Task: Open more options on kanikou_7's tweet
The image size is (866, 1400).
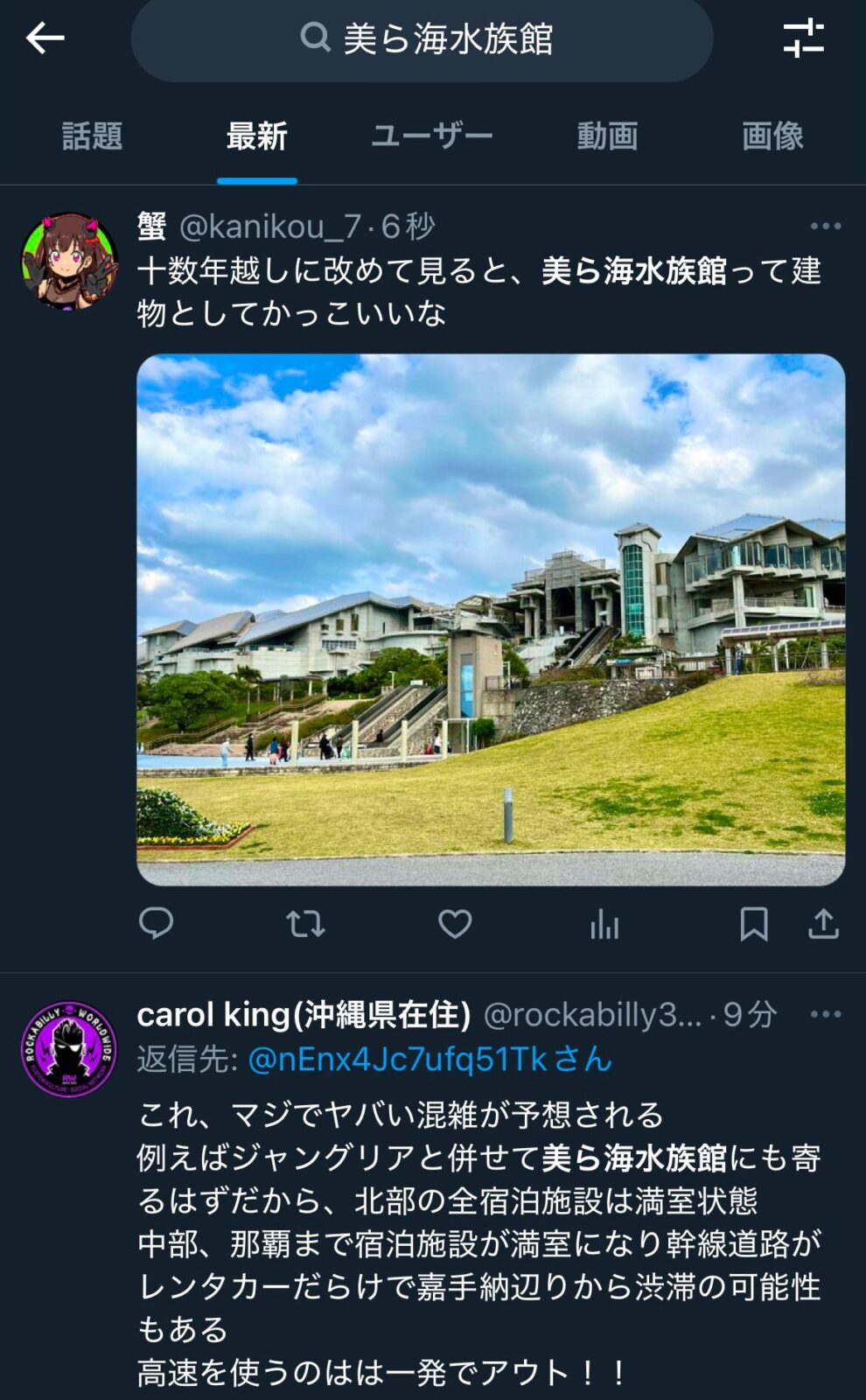Action: coord(826,226)
